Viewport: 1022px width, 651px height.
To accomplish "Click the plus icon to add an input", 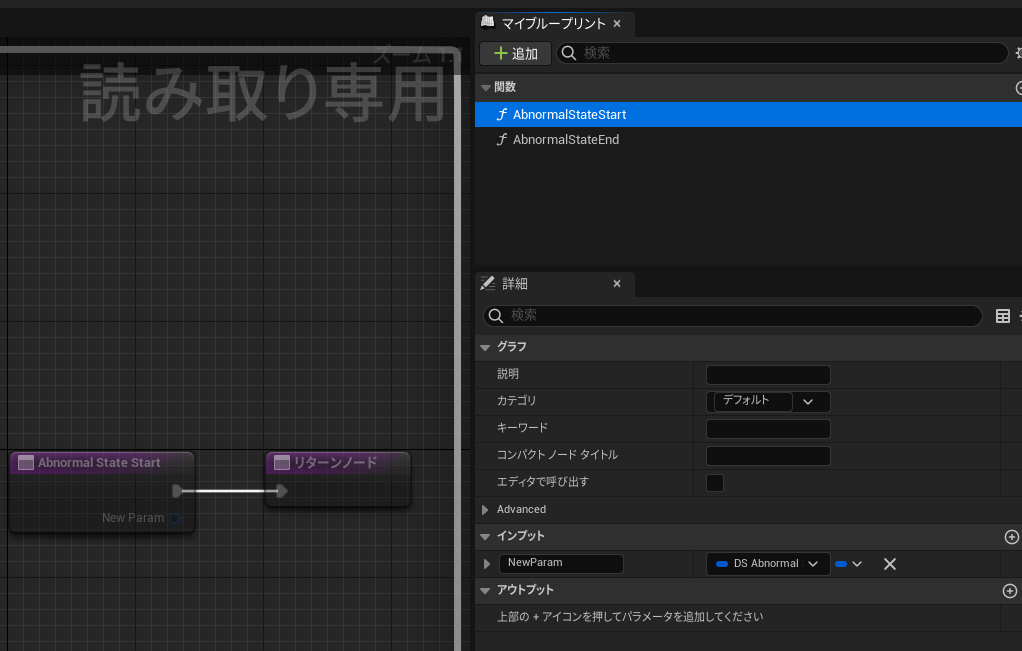I will click(x=1011, y=537).
